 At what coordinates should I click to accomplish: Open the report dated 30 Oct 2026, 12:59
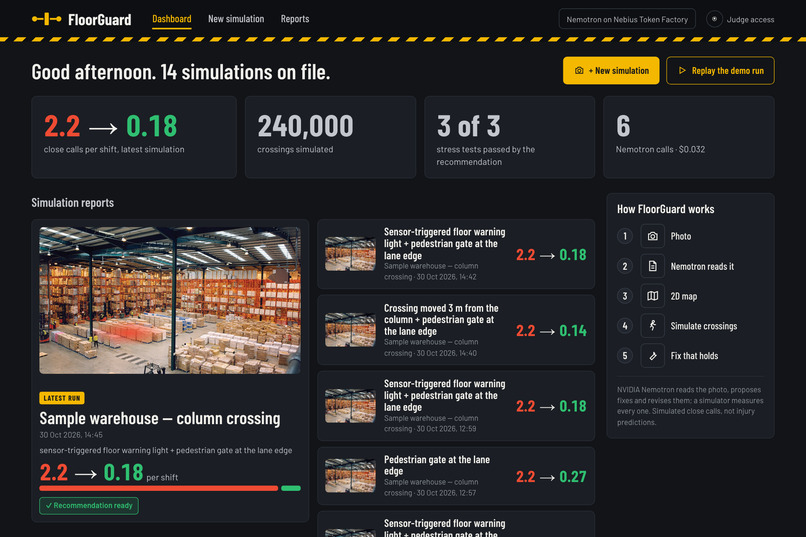tap(456, 406)
